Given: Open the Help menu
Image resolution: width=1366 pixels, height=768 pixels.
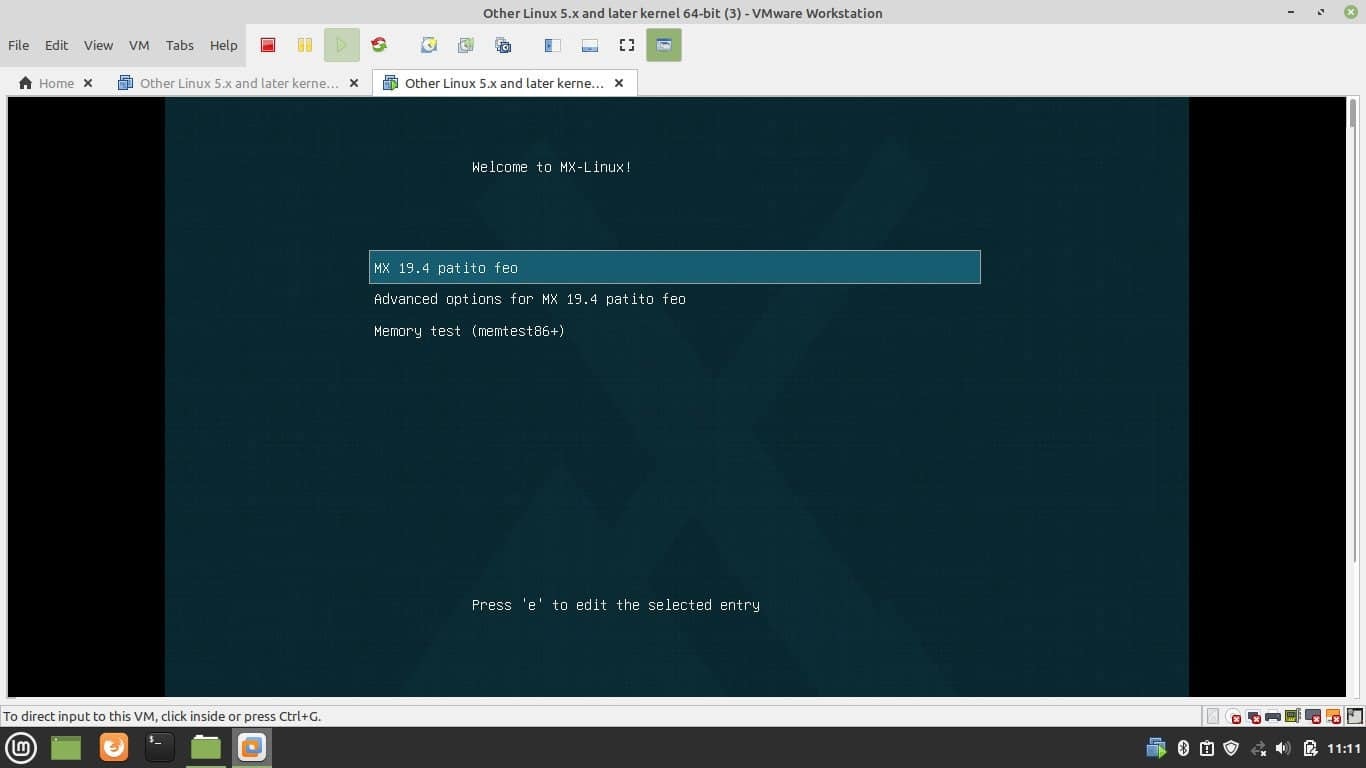Looking at the screenshot, I should click(x=224, y=45).
